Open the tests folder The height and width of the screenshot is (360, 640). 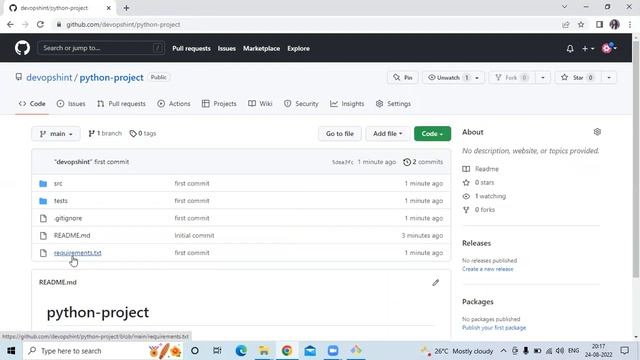pos(61,201)
